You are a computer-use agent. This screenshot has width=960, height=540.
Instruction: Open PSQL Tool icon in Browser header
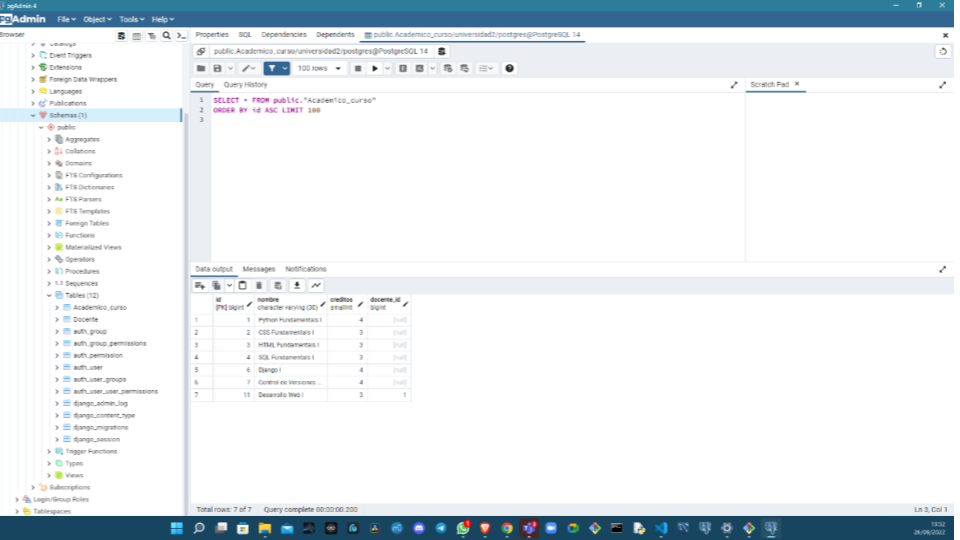point(181,36)
